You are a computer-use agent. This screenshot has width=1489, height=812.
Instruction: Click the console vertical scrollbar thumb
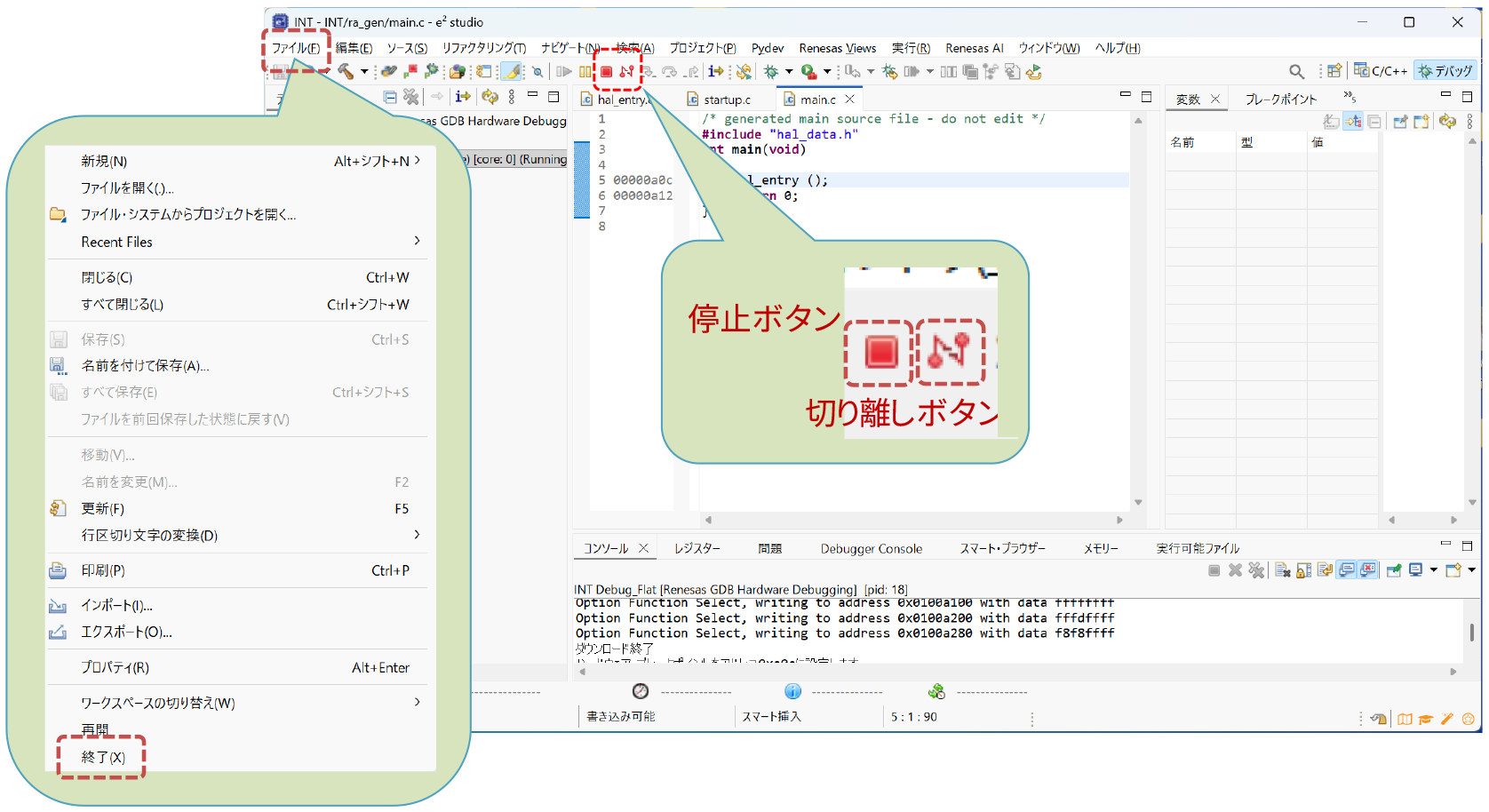click(1471, 632)
